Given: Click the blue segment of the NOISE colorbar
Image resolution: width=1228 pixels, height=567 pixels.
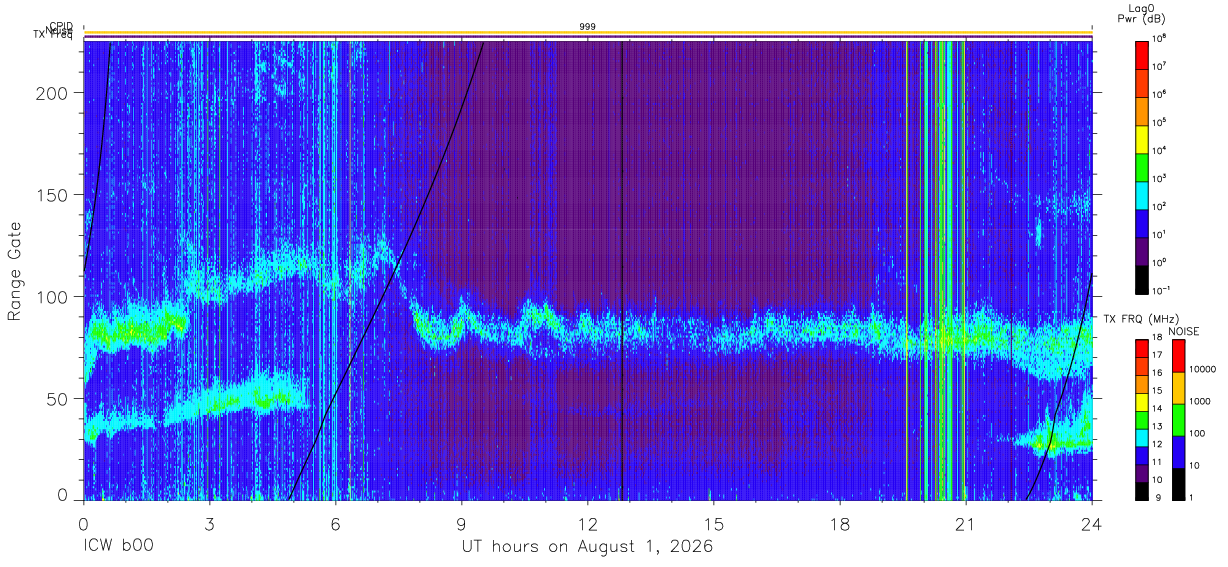Looking at the screenshot, I should [x=1177, y=452].
